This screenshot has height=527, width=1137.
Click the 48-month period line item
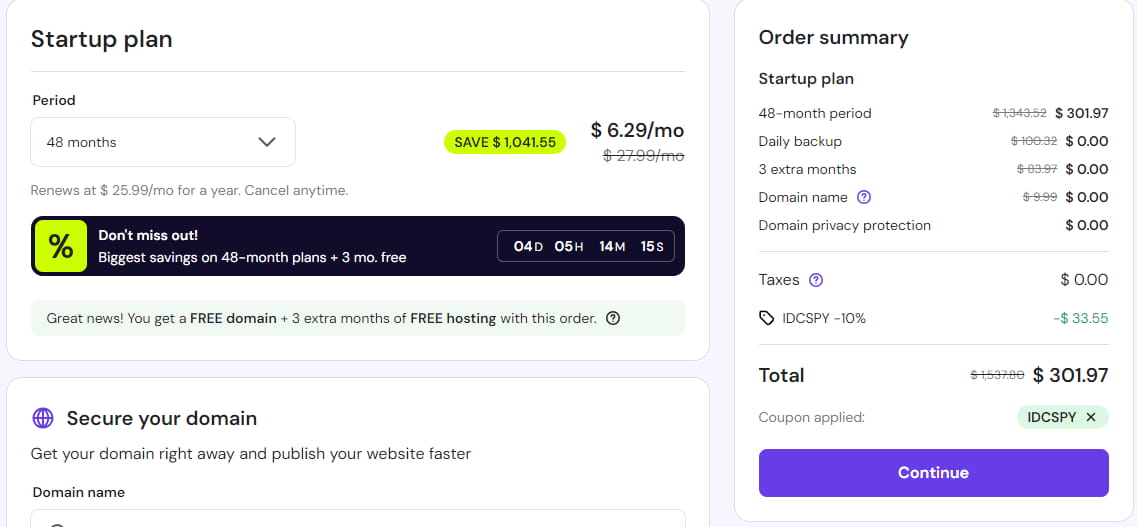tap(815, 113)
